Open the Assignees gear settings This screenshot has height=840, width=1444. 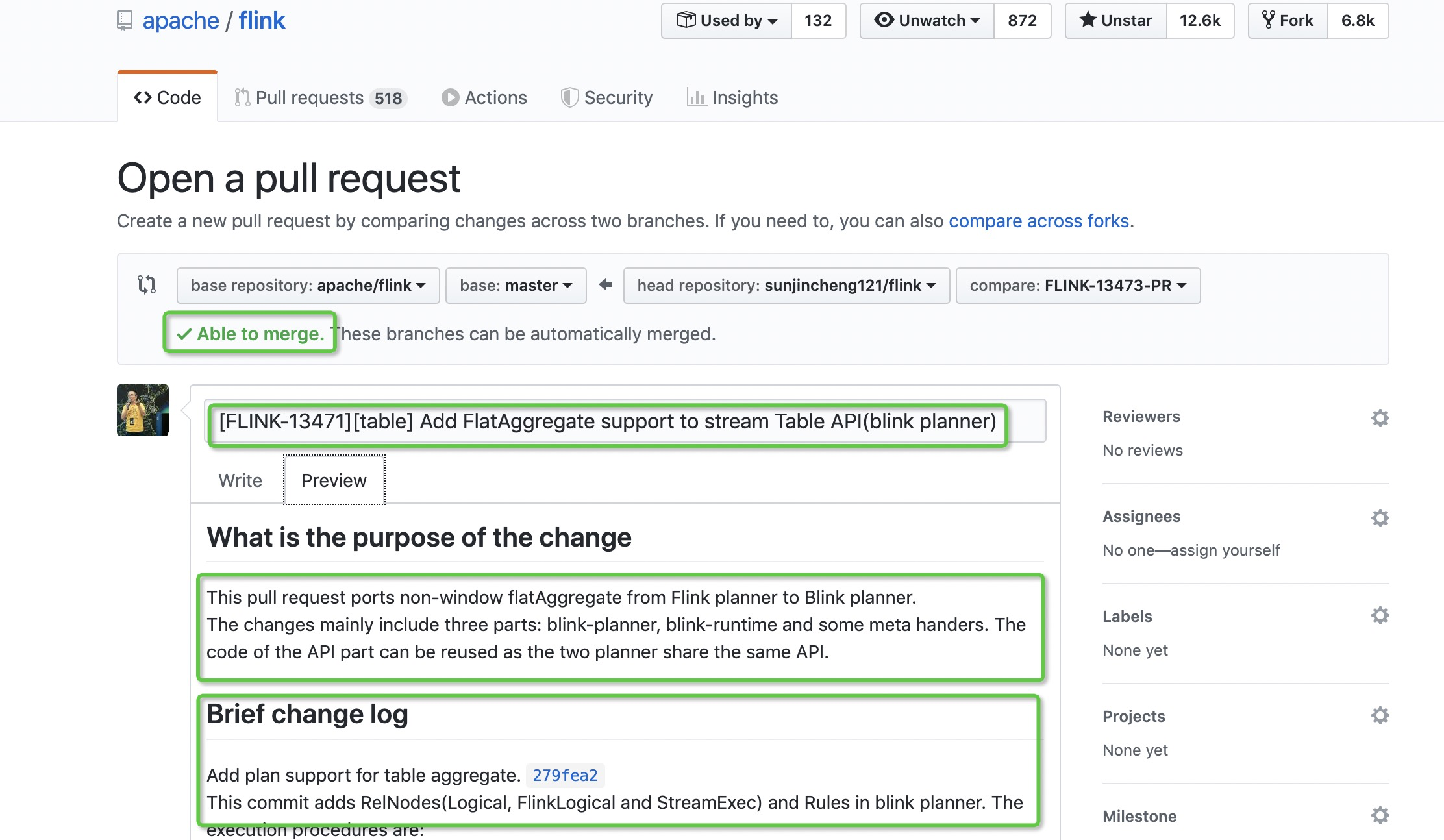click(x=1380, y=517)
